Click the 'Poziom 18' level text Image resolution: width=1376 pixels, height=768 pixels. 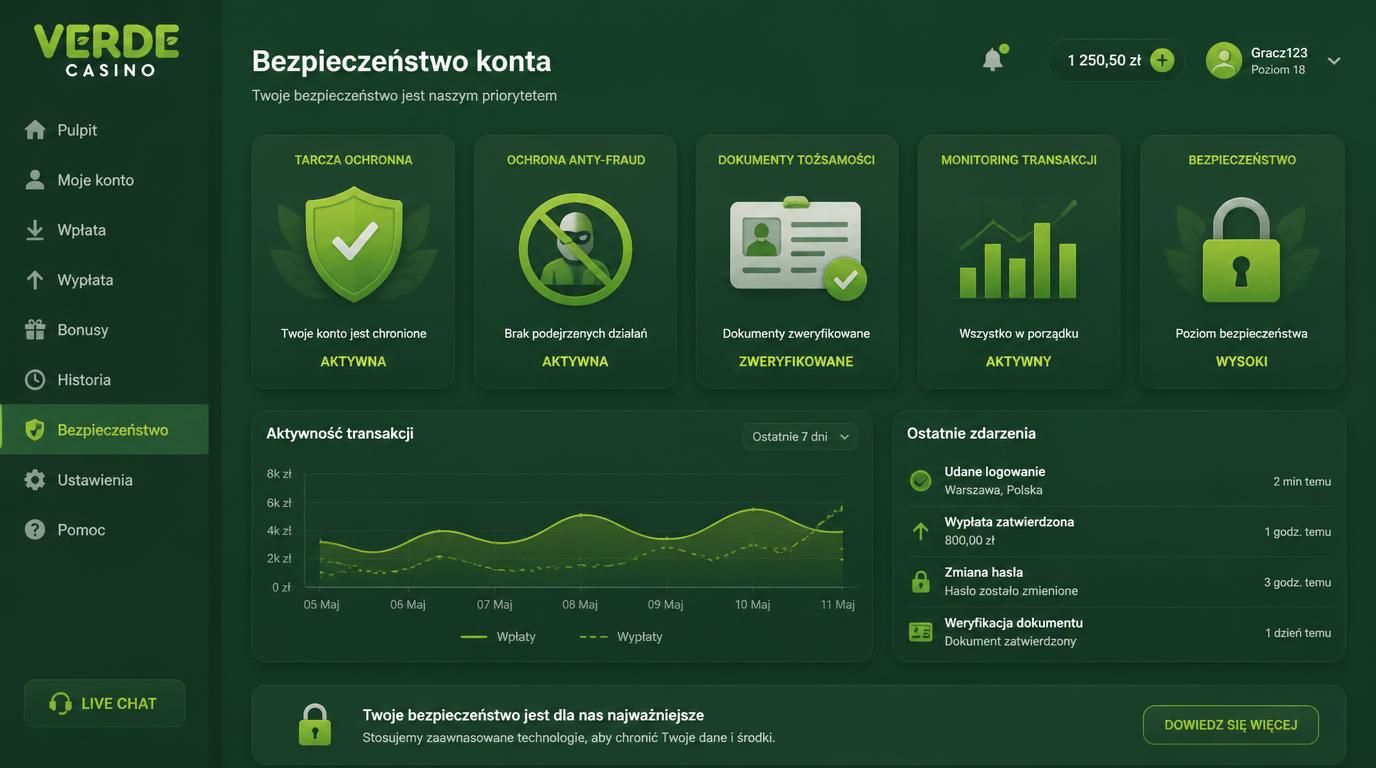point(1278,70)
